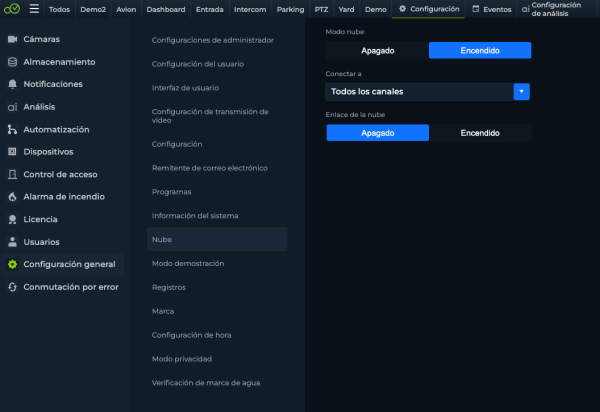Click the green app logo
The image size is (600, 412).
point(12,8)
